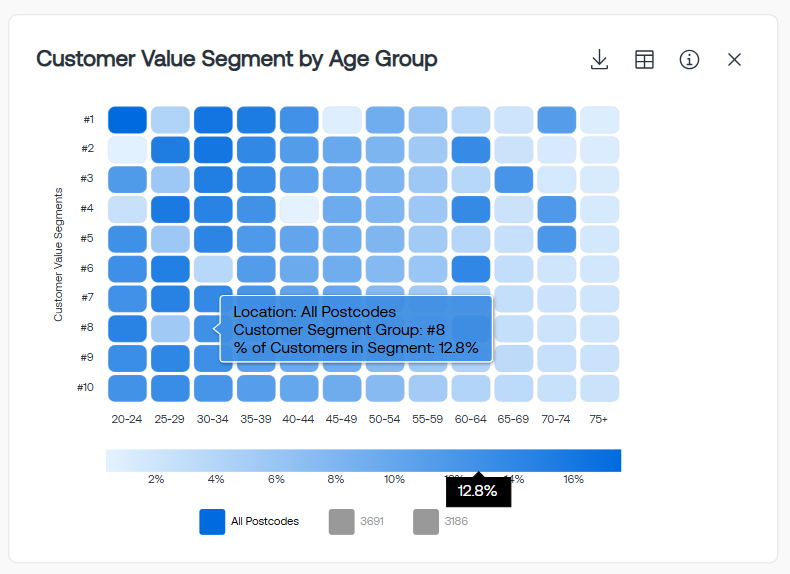
Task: Click the 2% scale tick label
Action: [x=156, y=479]
